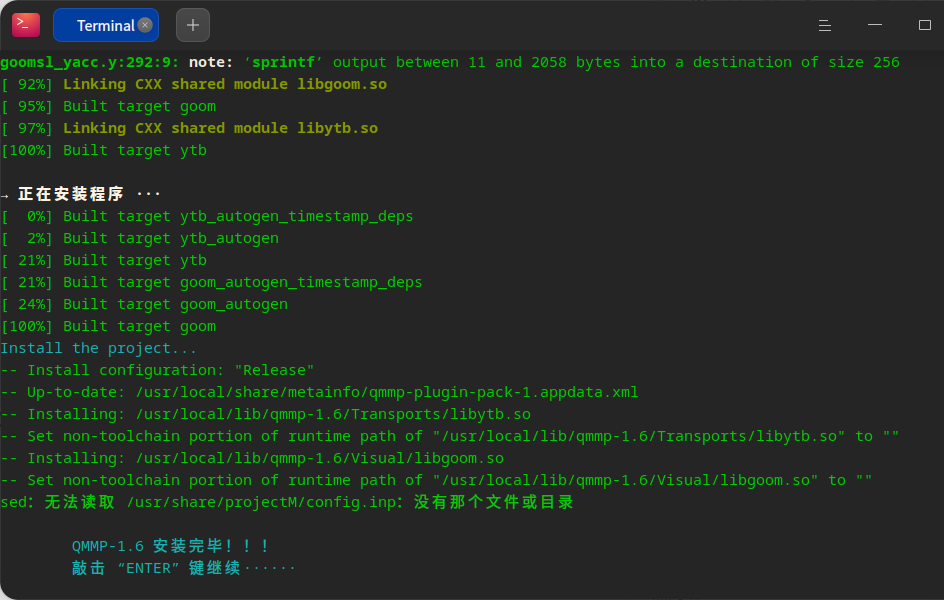Click runtime path line for Visual/libgoom.so
Screen dimensions: 944x600
[436, 480]
